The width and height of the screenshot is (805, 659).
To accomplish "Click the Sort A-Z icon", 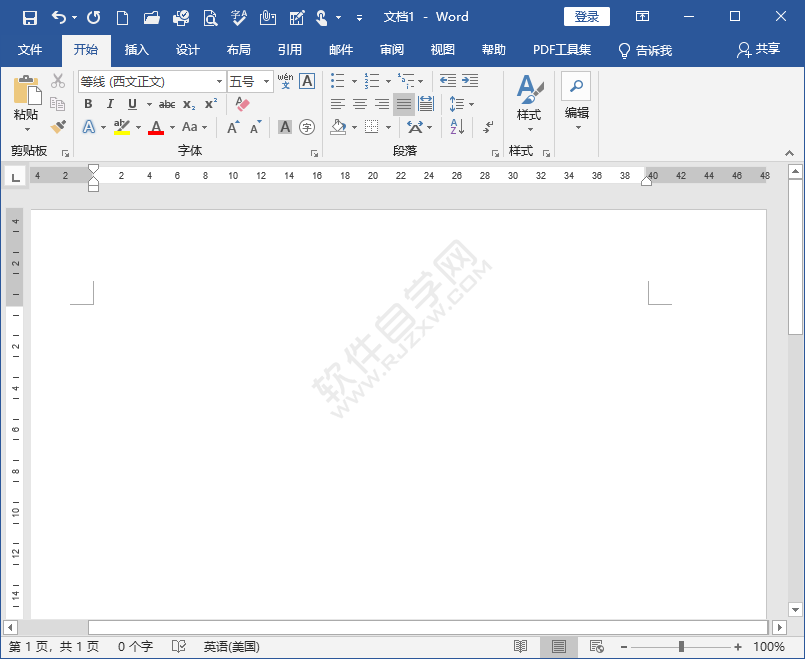I will (x=457, y=127).
